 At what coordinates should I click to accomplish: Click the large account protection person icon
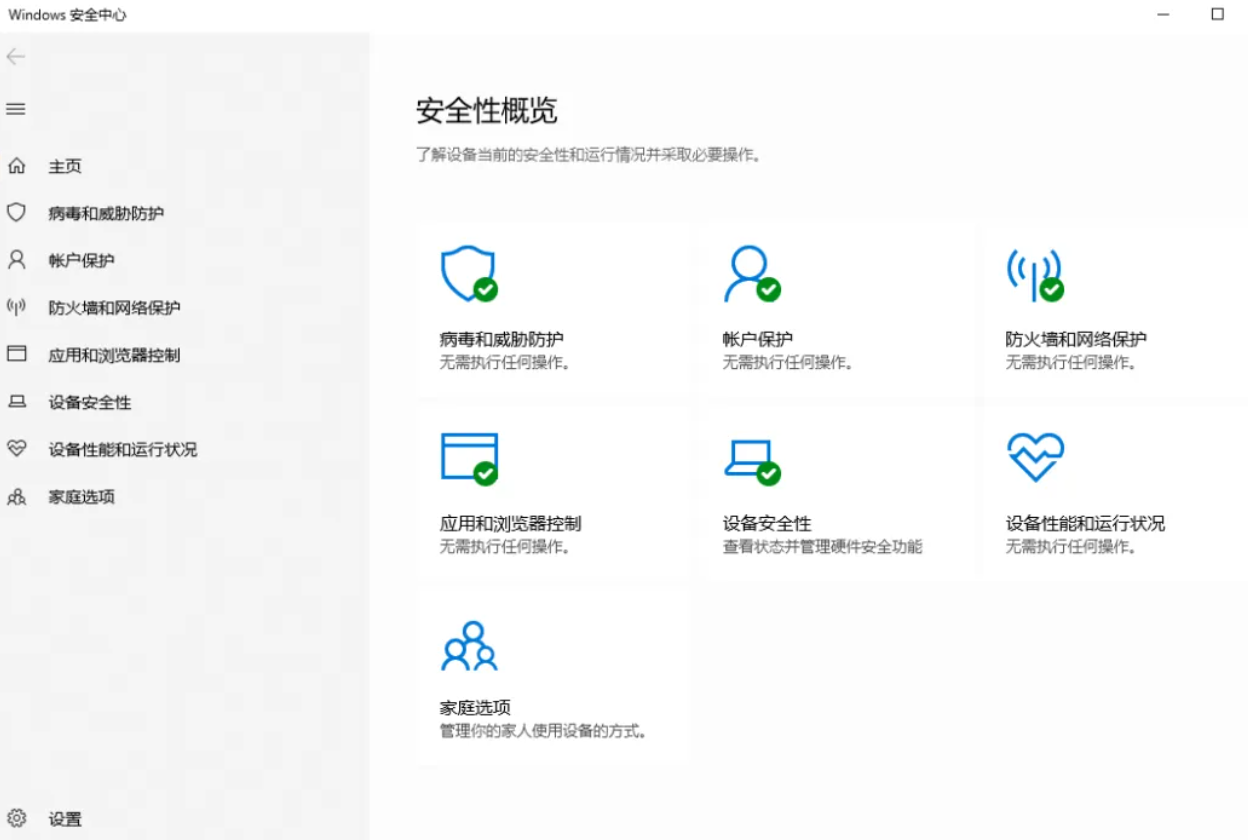click(x=752, y=273)
